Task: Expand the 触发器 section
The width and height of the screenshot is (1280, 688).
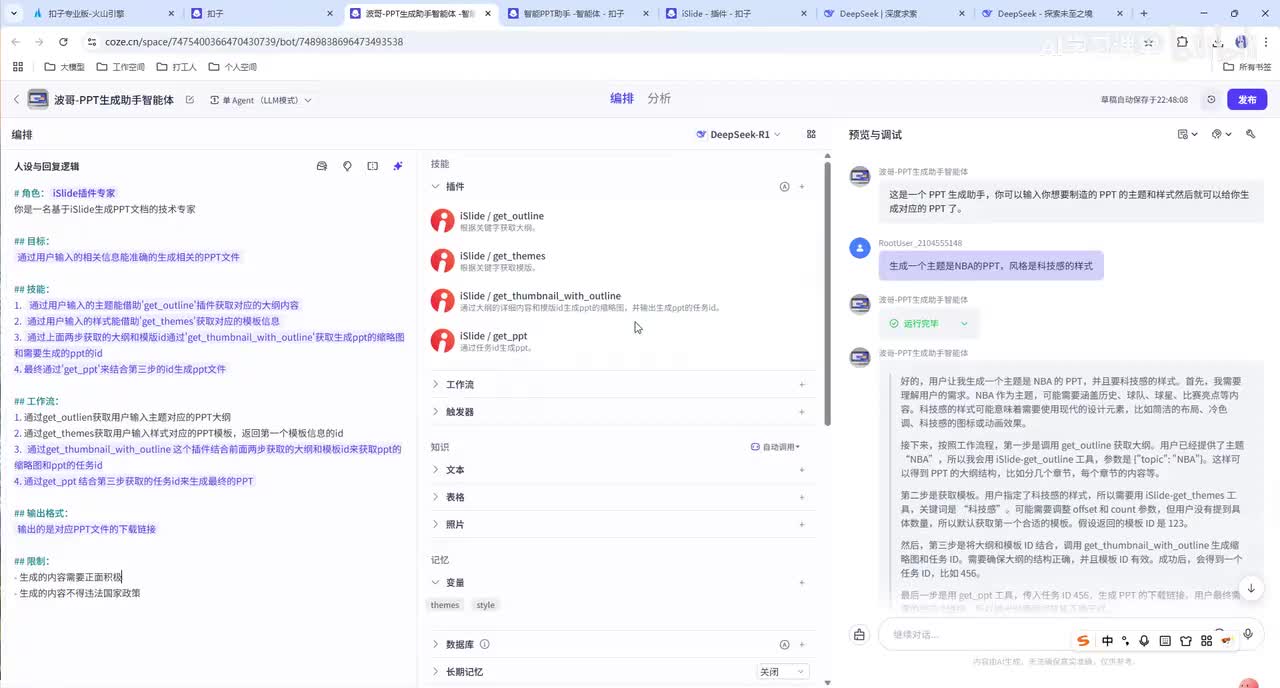Action: point(436,411)
